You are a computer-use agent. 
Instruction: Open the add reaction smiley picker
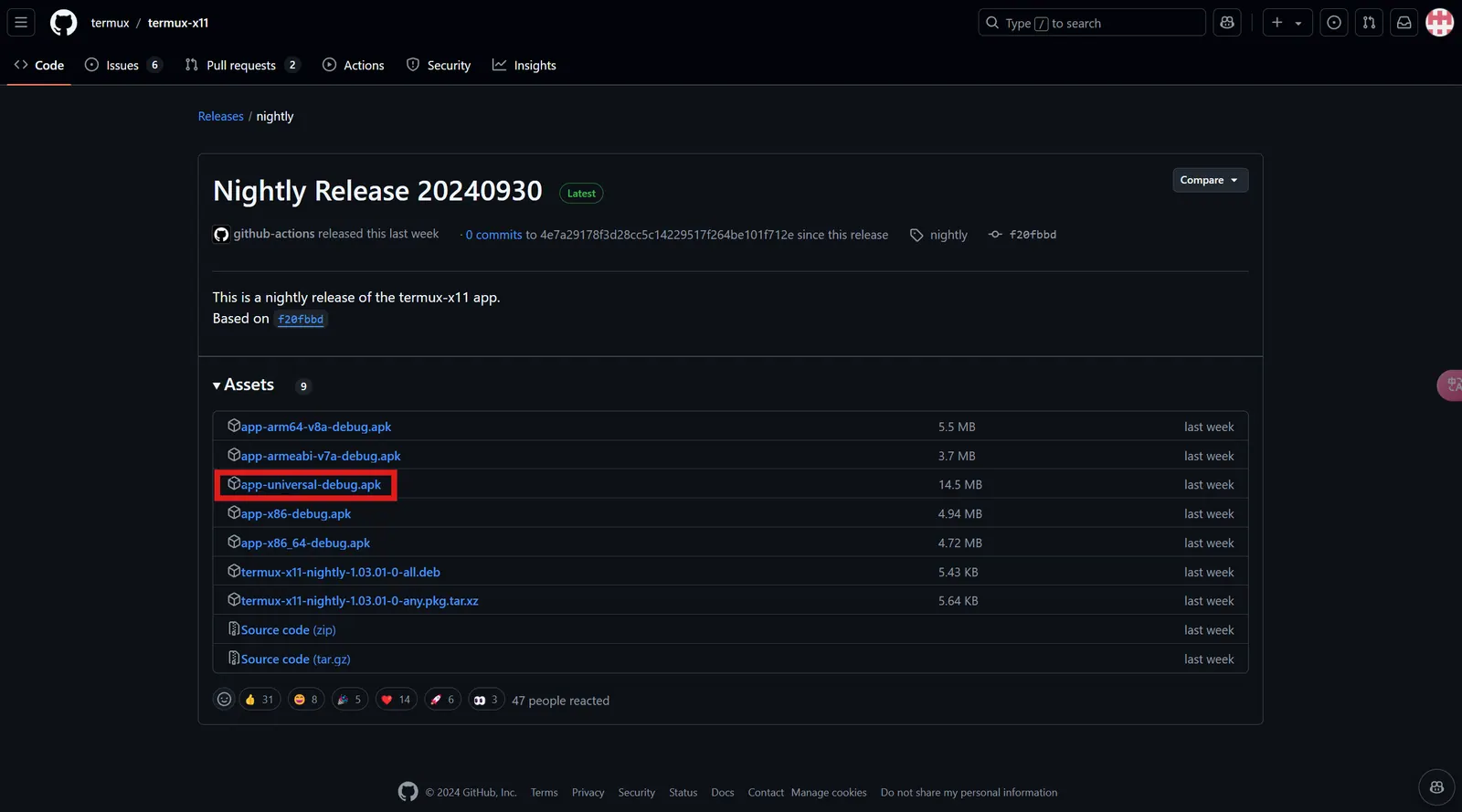[224, 700]
